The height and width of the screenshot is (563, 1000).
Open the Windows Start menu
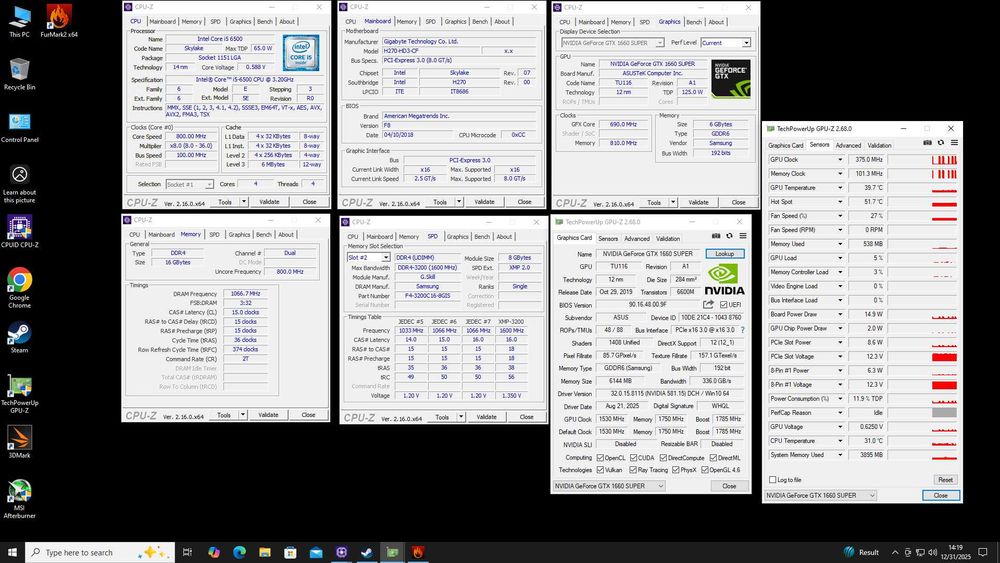(x=12, y=552)
